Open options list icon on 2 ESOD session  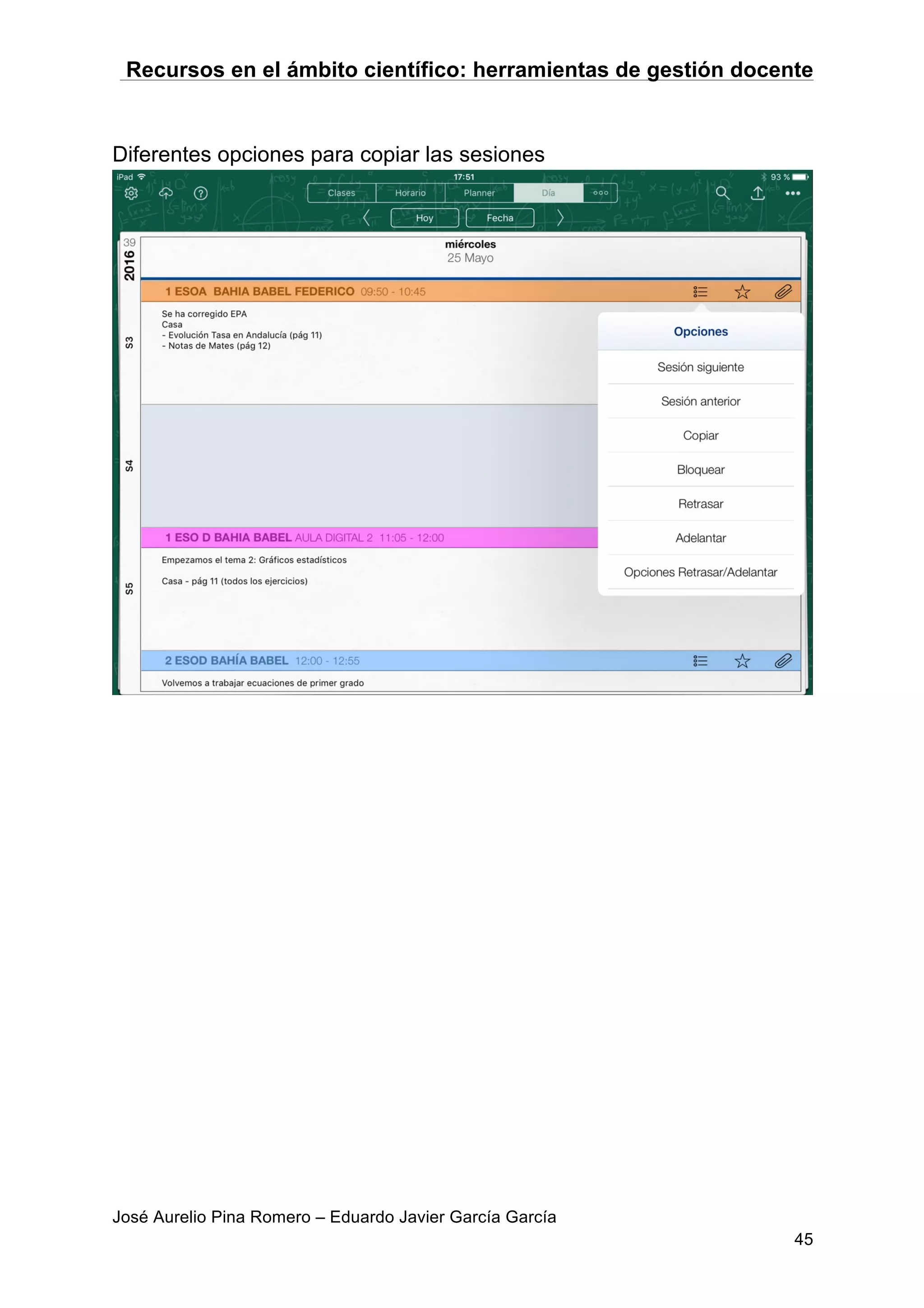coord(700,661)
